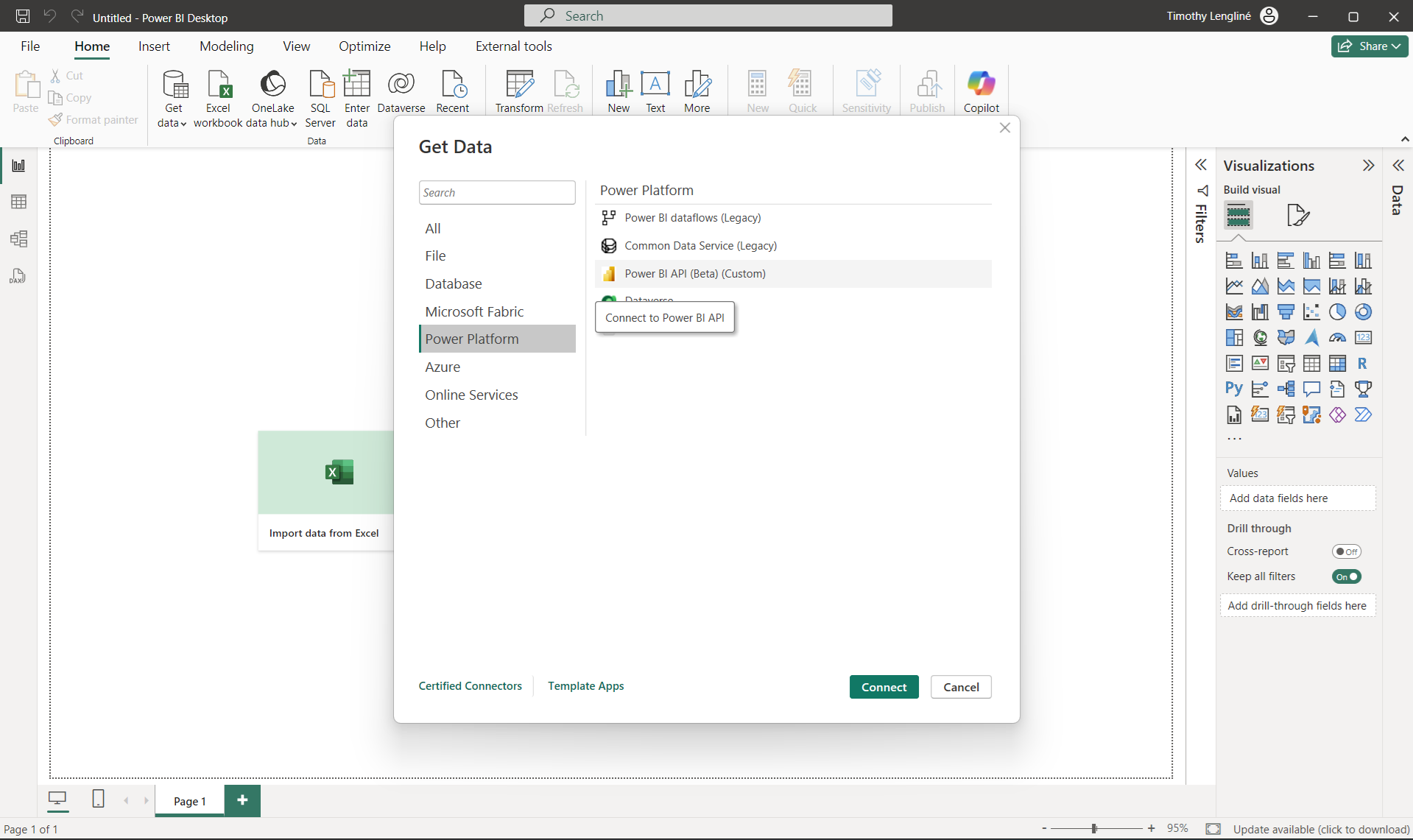Adjust the zoom slider handle
The height and width of the screenshot is (840, 1413).
point(1094,828)
